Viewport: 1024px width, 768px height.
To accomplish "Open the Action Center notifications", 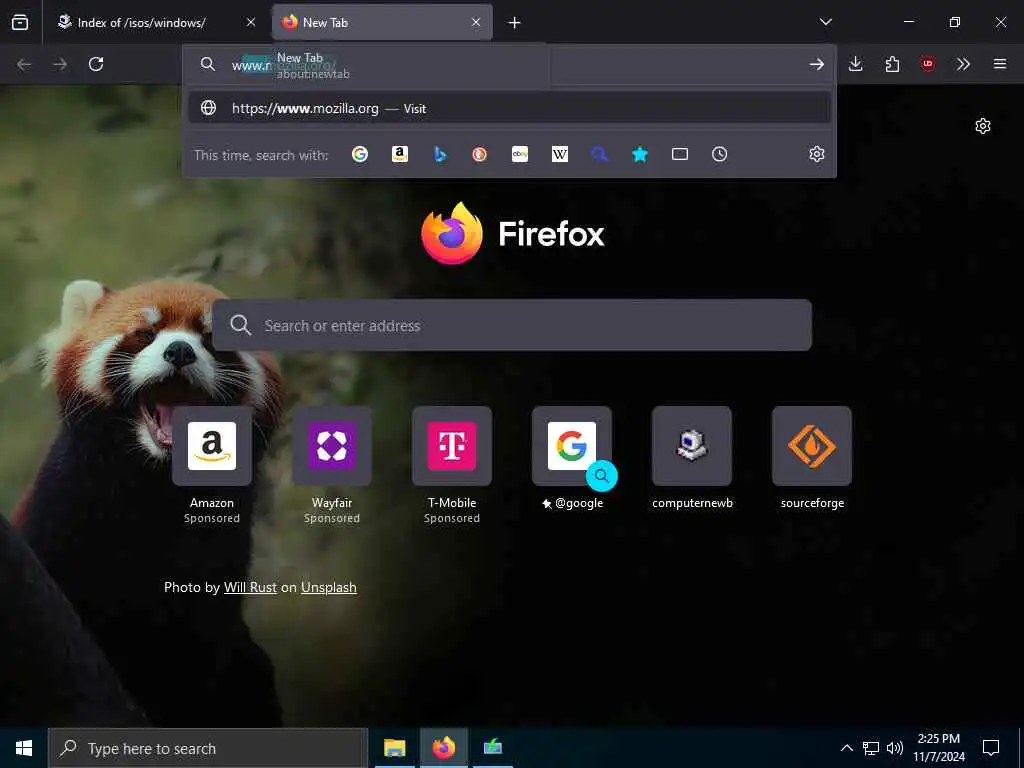I will click(x=991, y=748).
